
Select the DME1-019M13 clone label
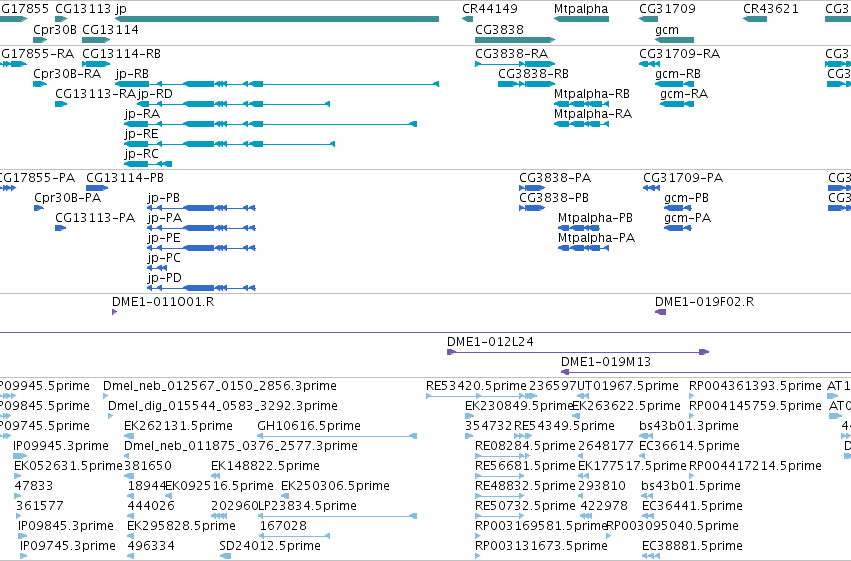pyautogui.click(x=606, y=362)
